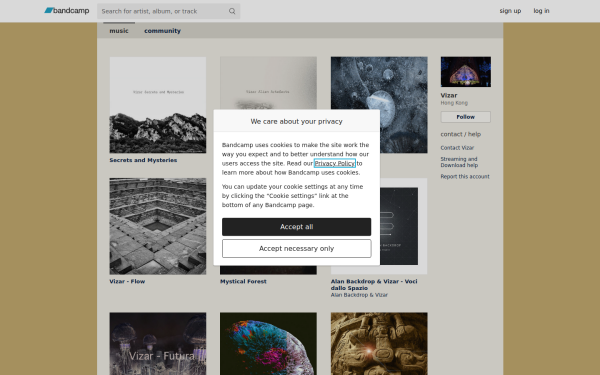
Task: Click Accept necessary only button
Action: (x=297, y=248)
